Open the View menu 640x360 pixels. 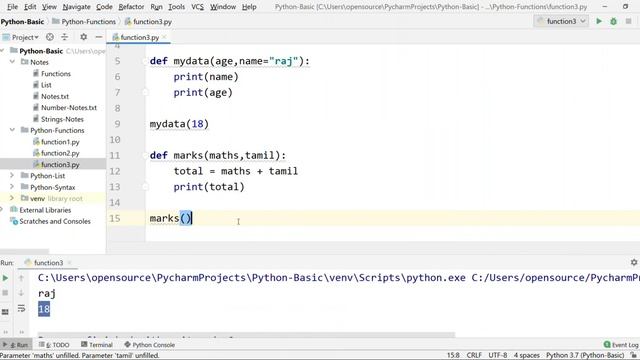(x=49, y=7)
